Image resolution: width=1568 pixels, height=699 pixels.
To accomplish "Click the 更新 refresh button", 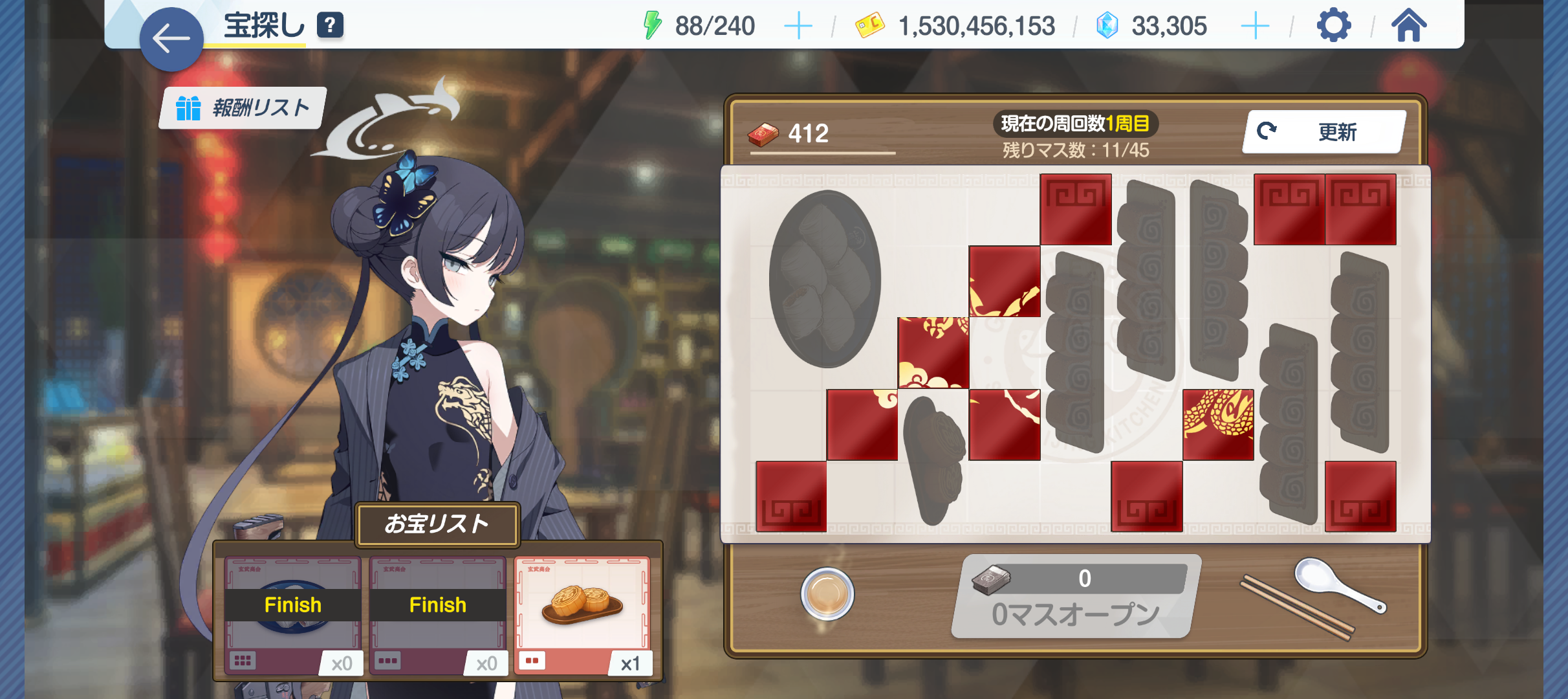I will [x=1324, y=132].
